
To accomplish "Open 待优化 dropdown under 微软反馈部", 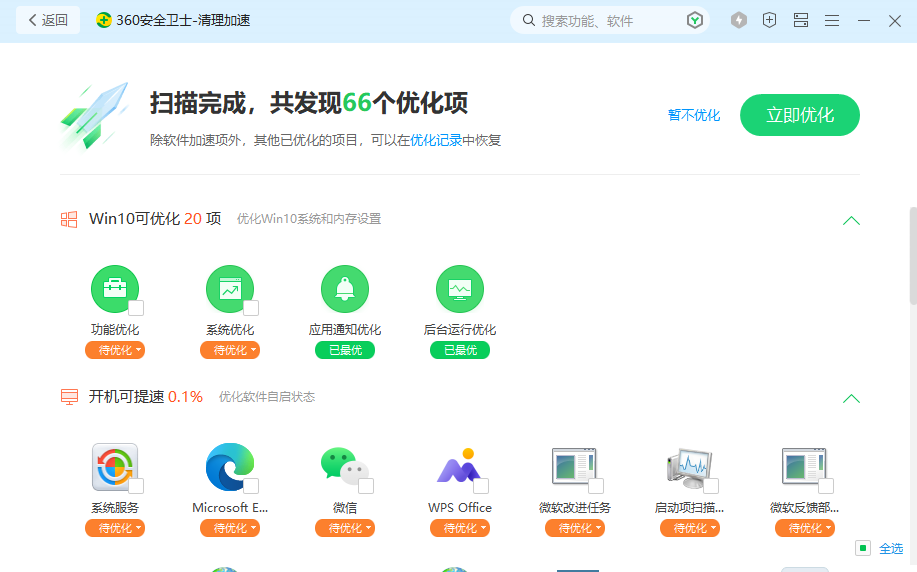I will (x=805, y=528).
